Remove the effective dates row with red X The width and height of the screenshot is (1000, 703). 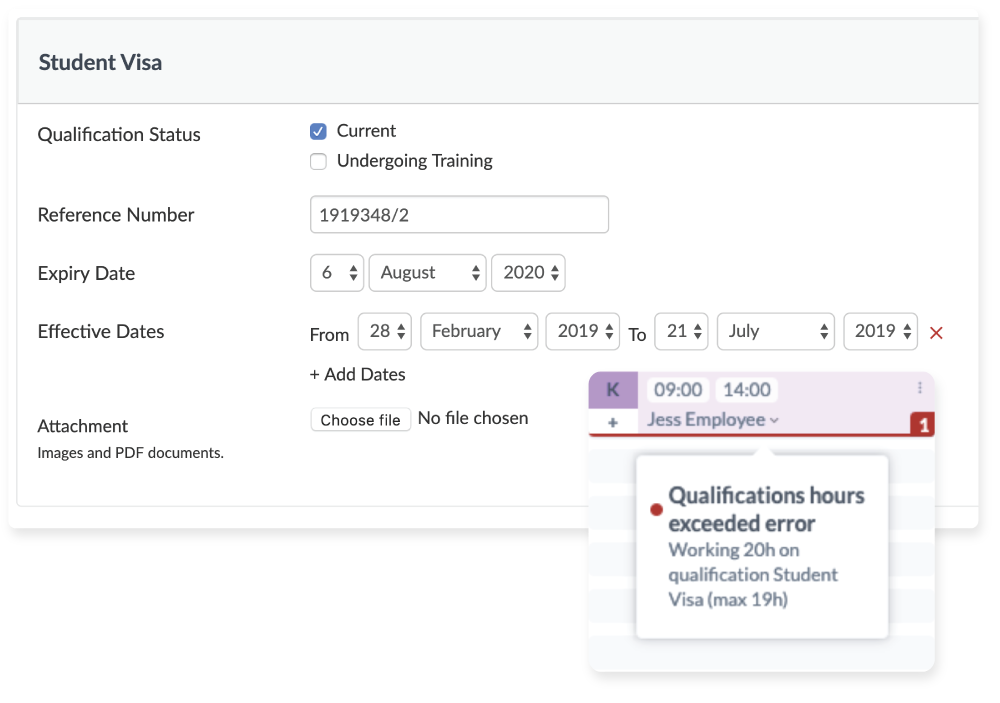tap(936, 333)
